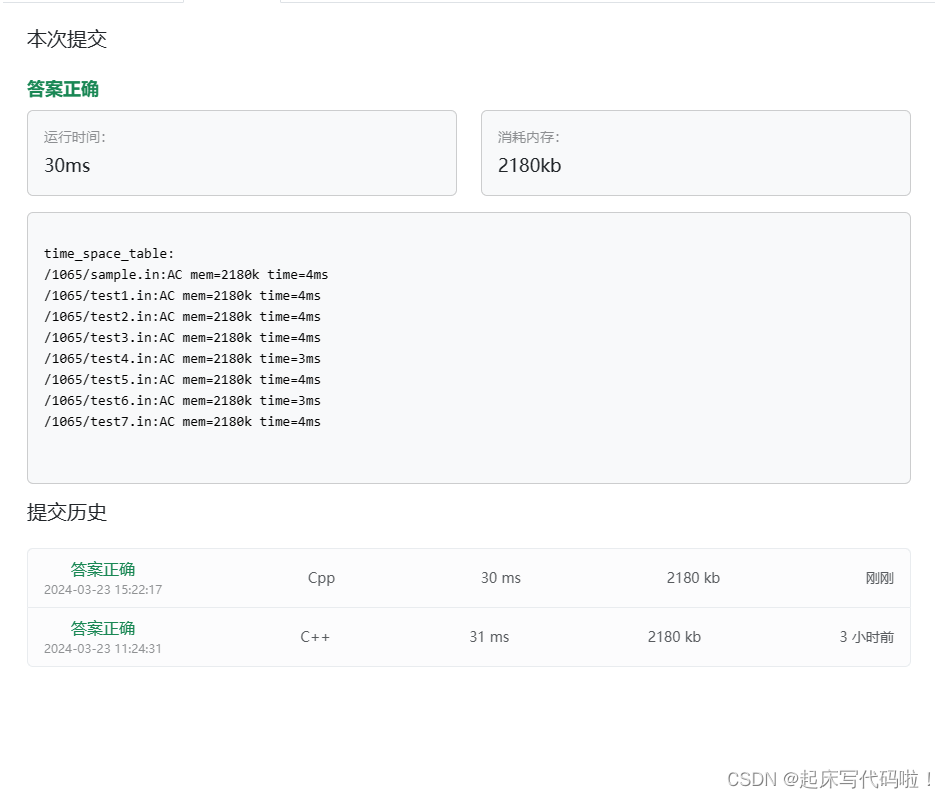Image resolution: width=946 pixels, height=798 pixels.
Task: Click the Cpp language cell
Action: [x=321, y=578]
